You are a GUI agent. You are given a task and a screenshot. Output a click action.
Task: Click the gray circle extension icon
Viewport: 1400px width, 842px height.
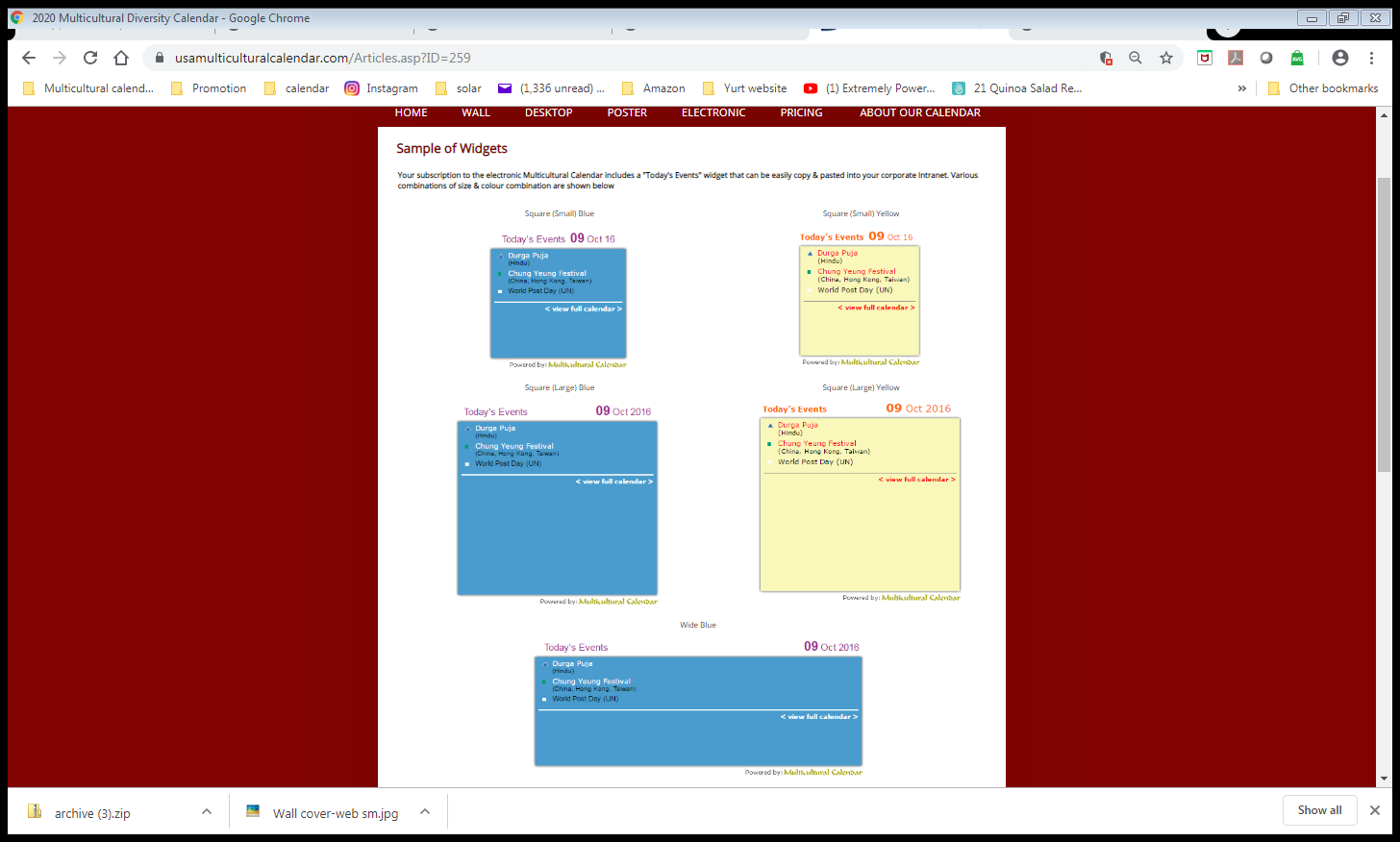pyautogui.click(x=1266, y=58)
